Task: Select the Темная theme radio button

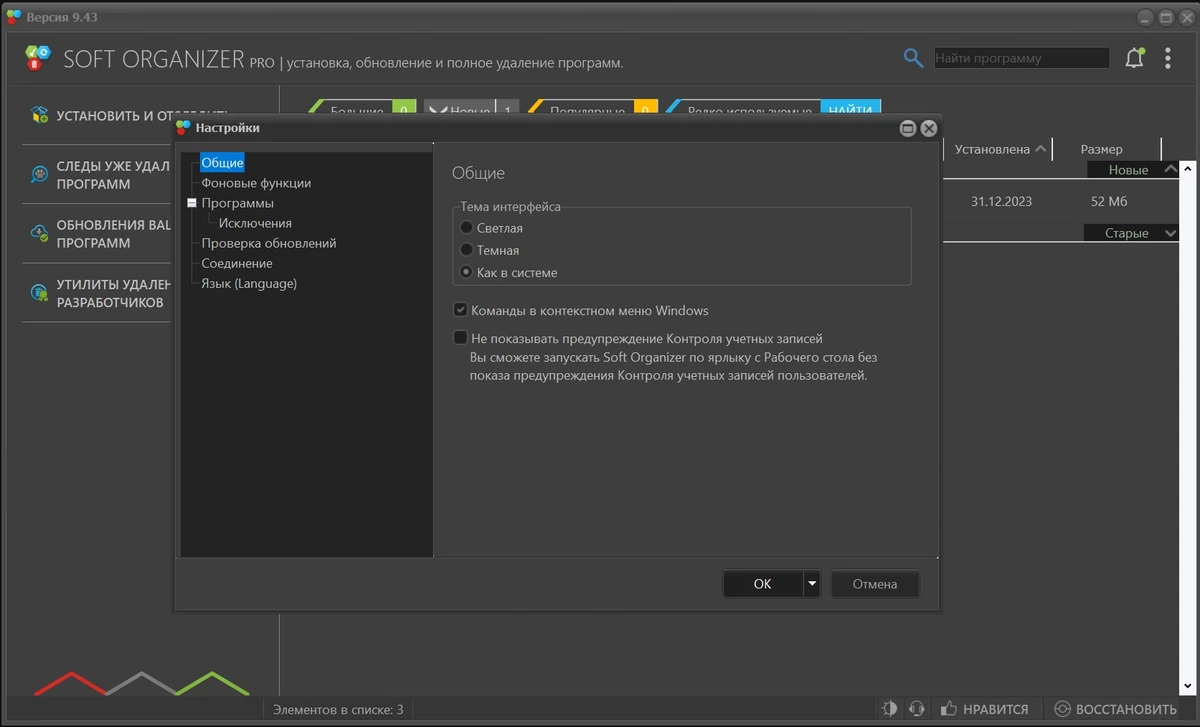Action: coord(466,250)
